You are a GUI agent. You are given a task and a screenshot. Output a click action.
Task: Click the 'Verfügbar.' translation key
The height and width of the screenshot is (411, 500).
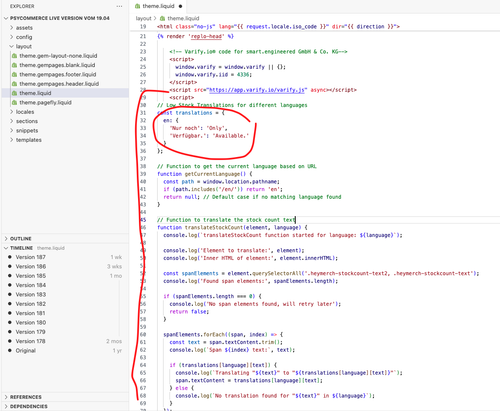[187, 136]
